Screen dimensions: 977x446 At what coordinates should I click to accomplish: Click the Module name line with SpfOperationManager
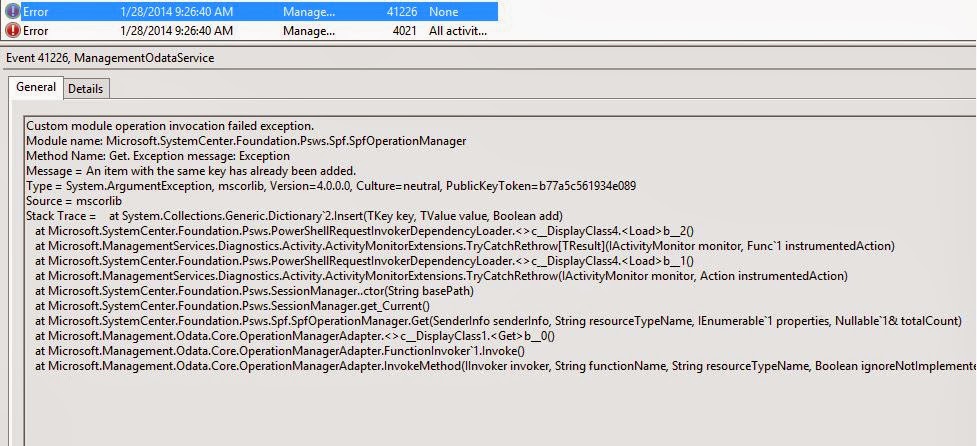tap(246, 141)
